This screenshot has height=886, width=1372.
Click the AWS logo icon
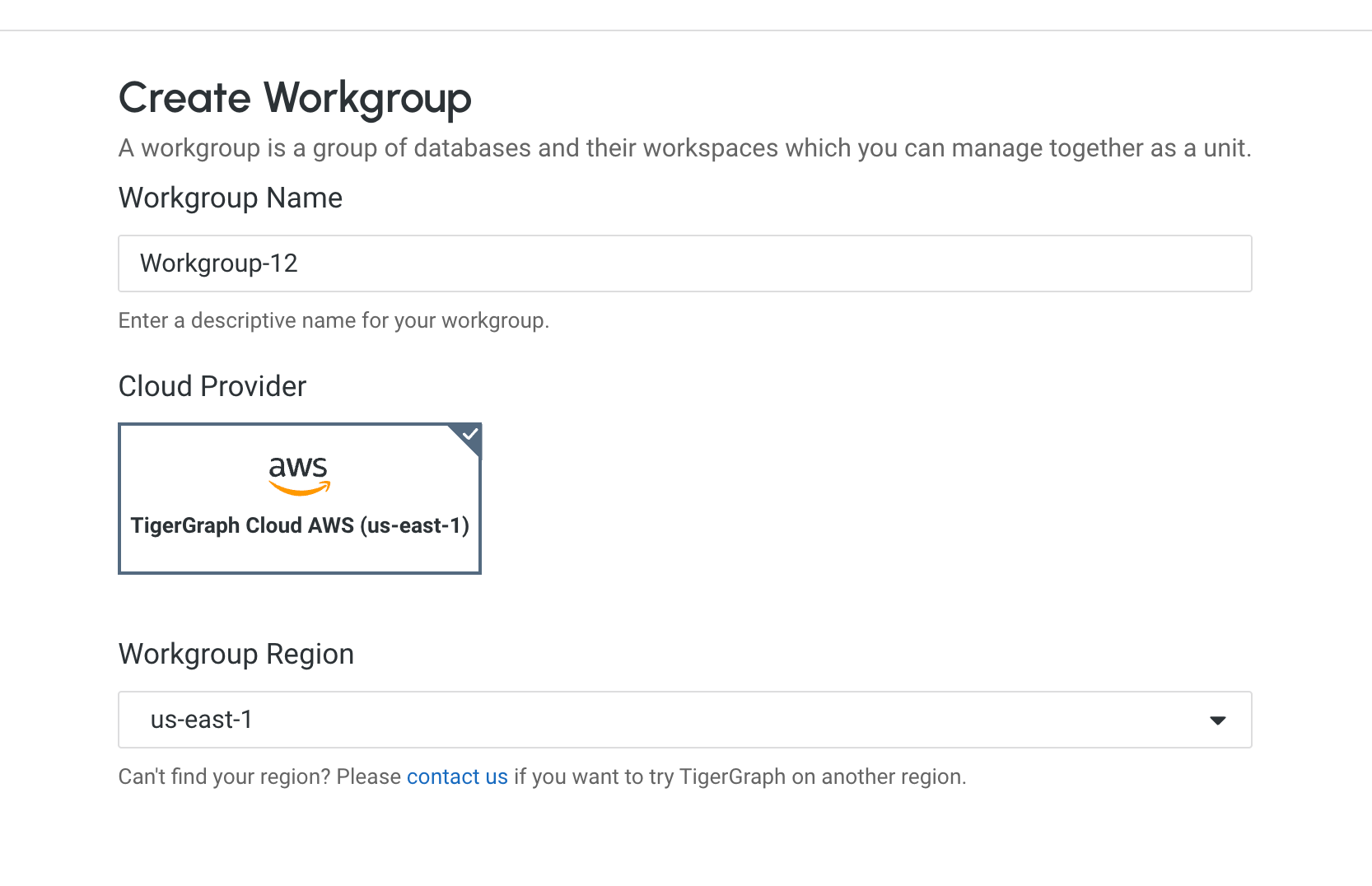299,476
